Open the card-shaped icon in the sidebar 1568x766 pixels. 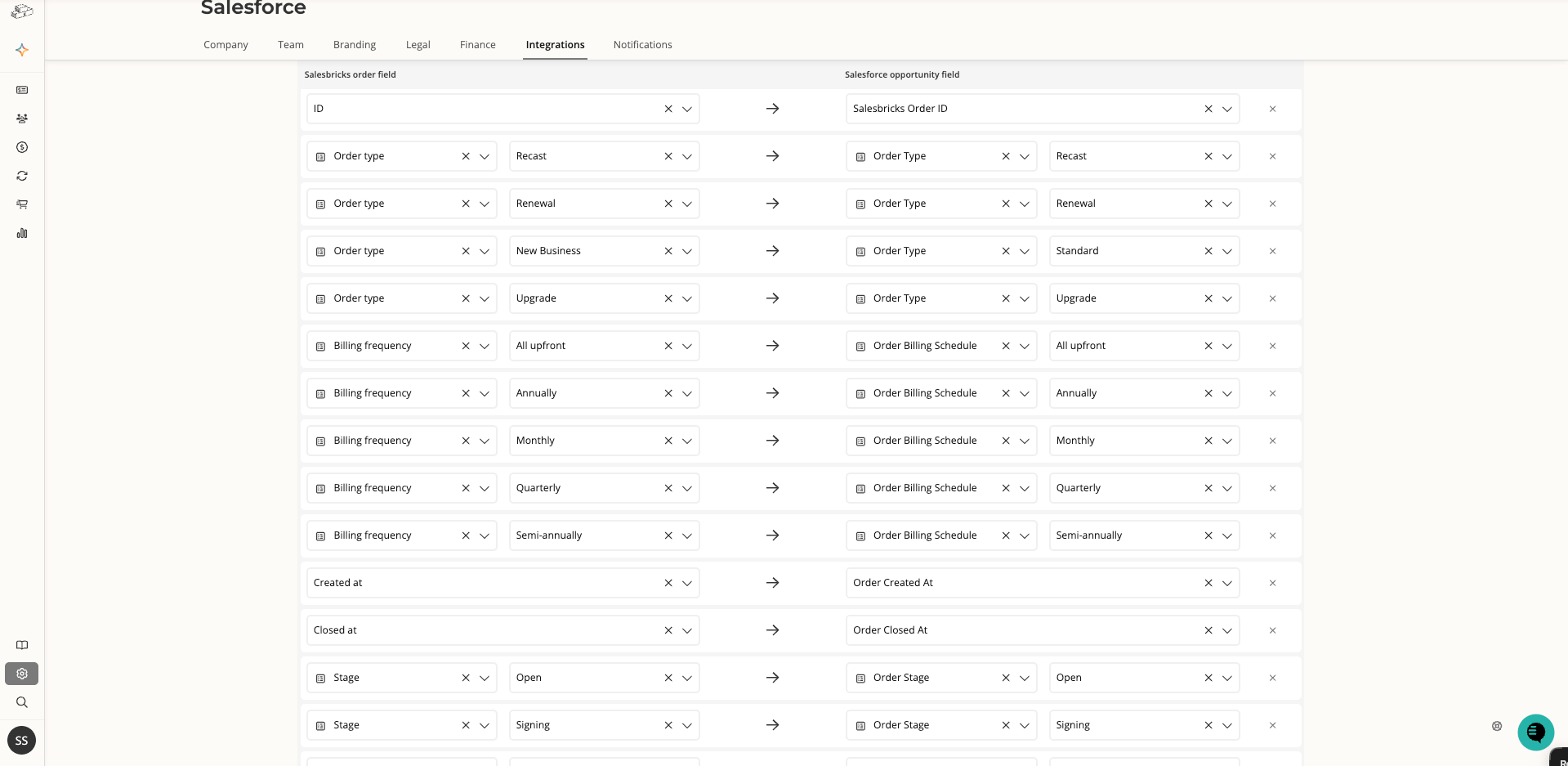click(22, 90)
